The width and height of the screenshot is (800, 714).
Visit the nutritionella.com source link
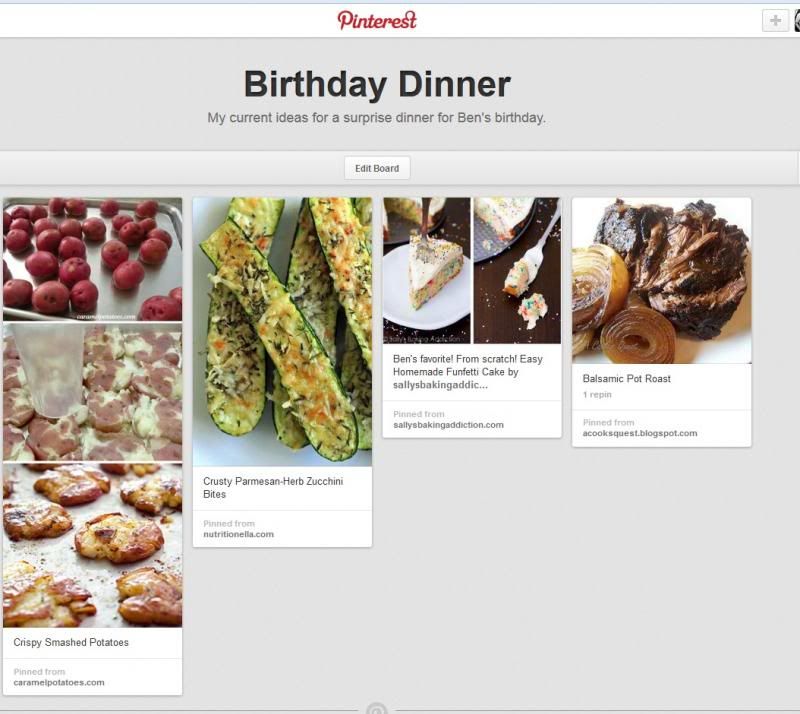[238, 534]
